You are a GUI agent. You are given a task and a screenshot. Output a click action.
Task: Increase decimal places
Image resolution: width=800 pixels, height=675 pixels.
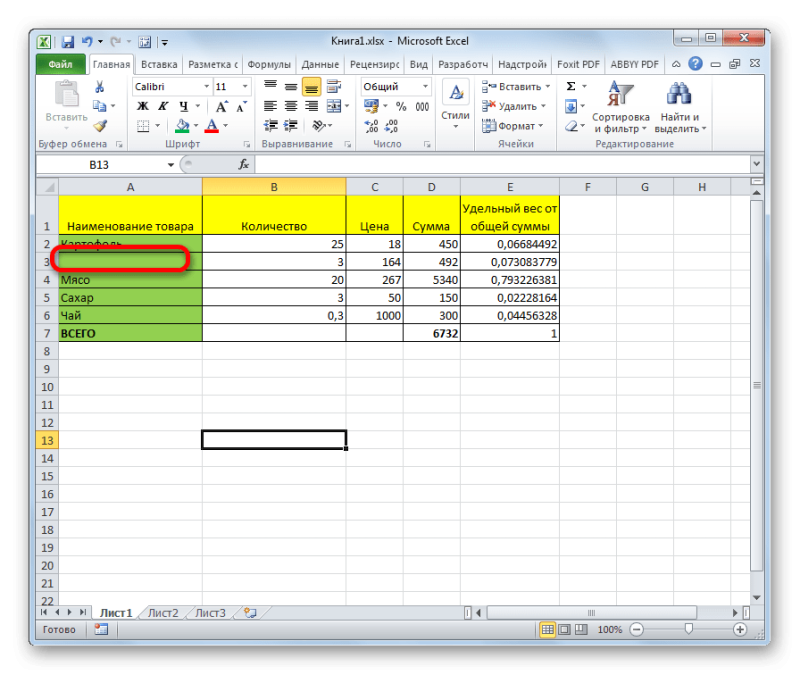click(371, 126)
